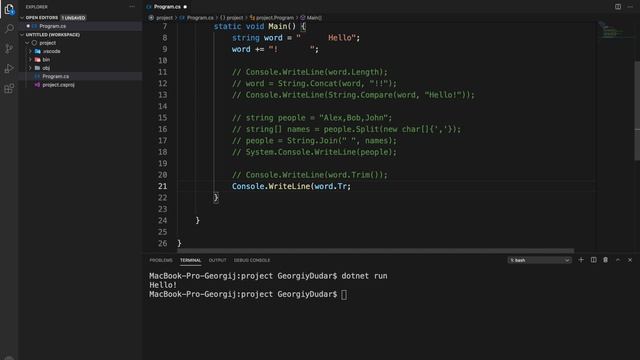Select the Program.cs editor tab
Image resolution: width=640 pixels, height=360 pixels.
pos(167,7)
